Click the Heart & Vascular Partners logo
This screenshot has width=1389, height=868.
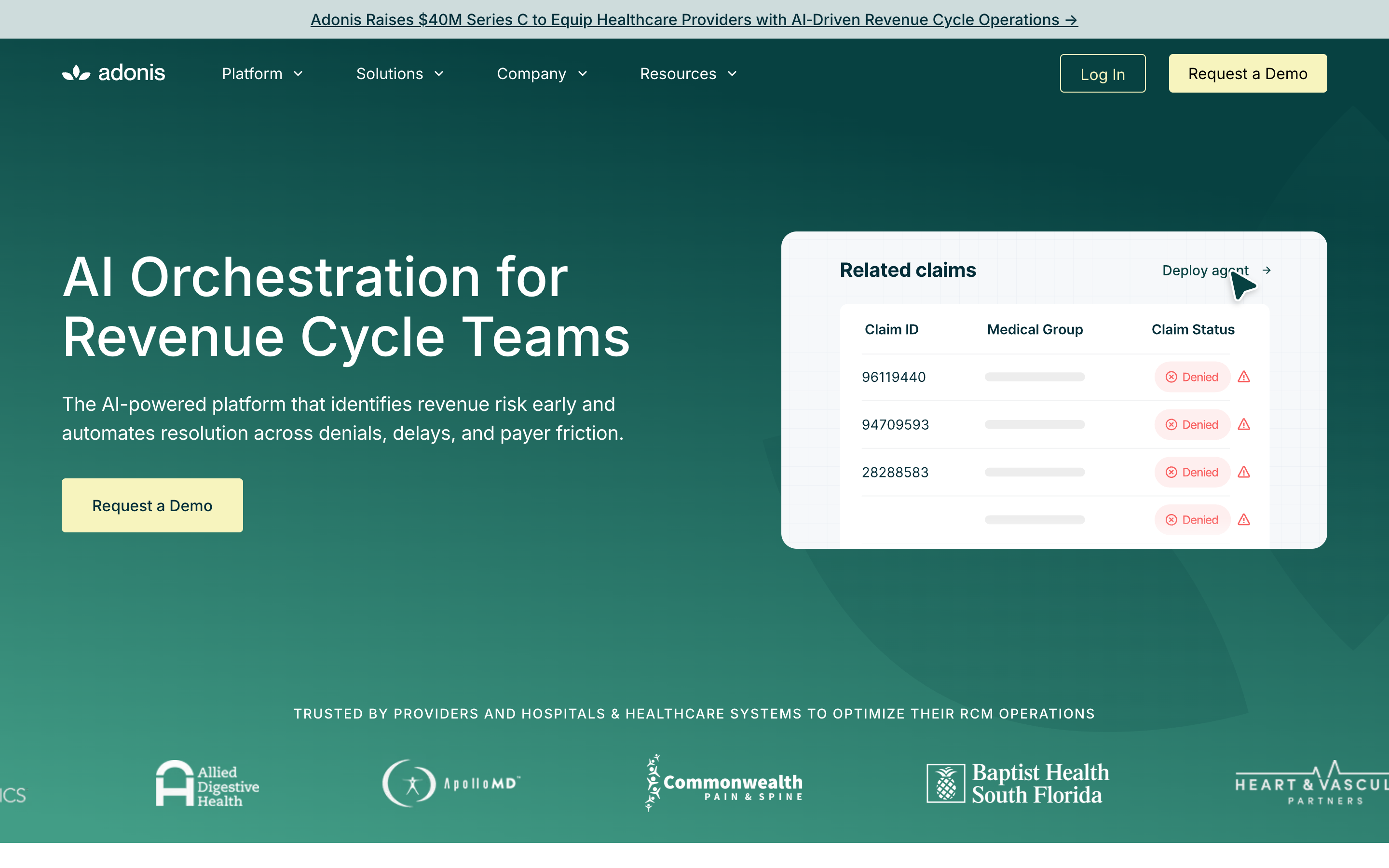(x=1312, y=784)
